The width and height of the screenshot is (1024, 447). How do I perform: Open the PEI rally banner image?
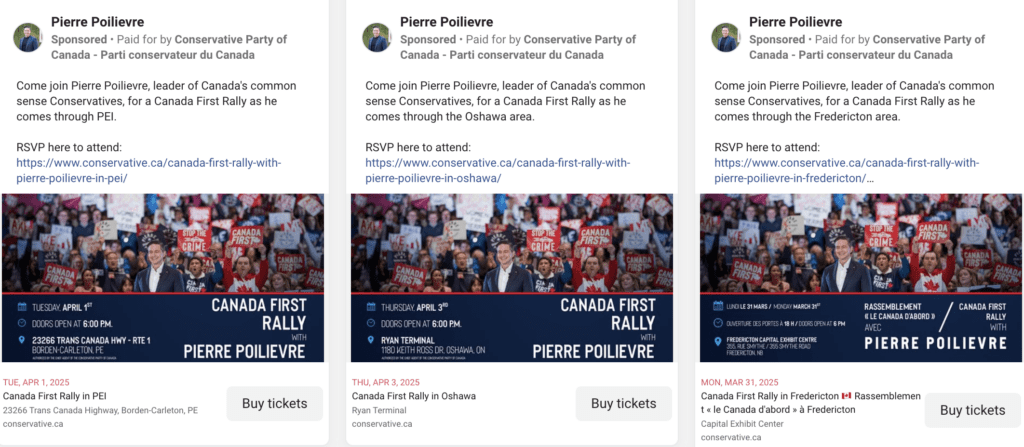162,277
